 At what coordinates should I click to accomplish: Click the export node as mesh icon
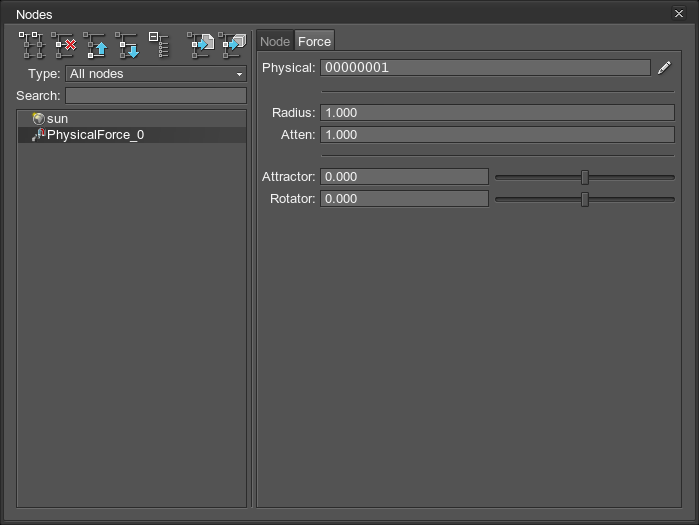pos(232,45)
